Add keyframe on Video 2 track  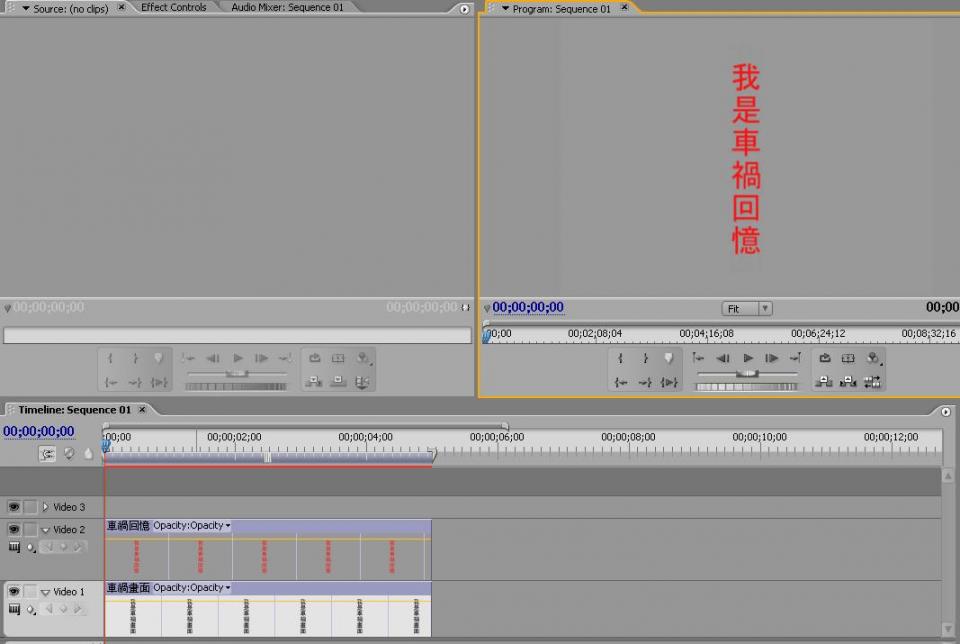pyautogui.click(x=63, y=547)
